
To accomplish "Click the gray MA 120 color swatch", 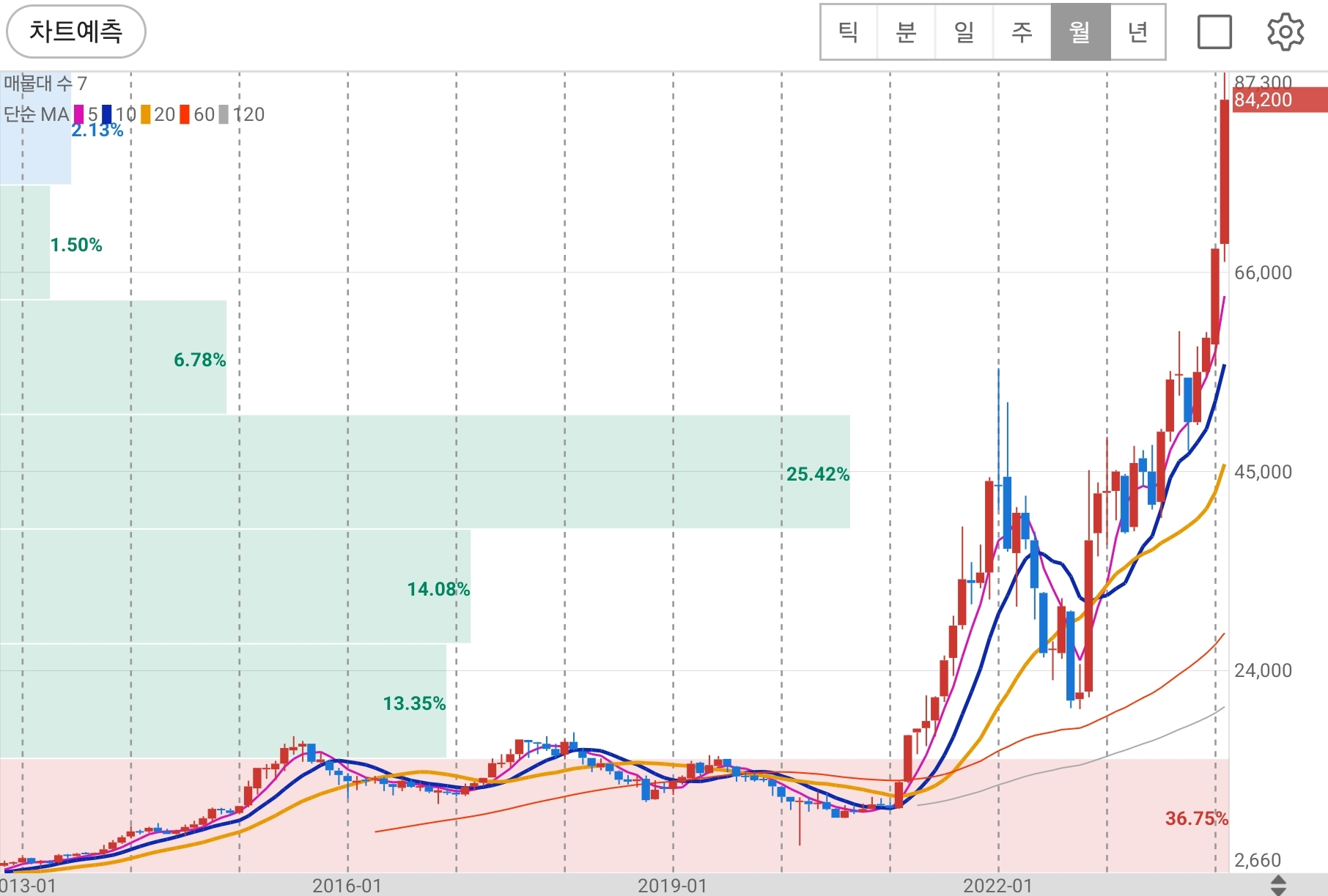I will (224, 114).
